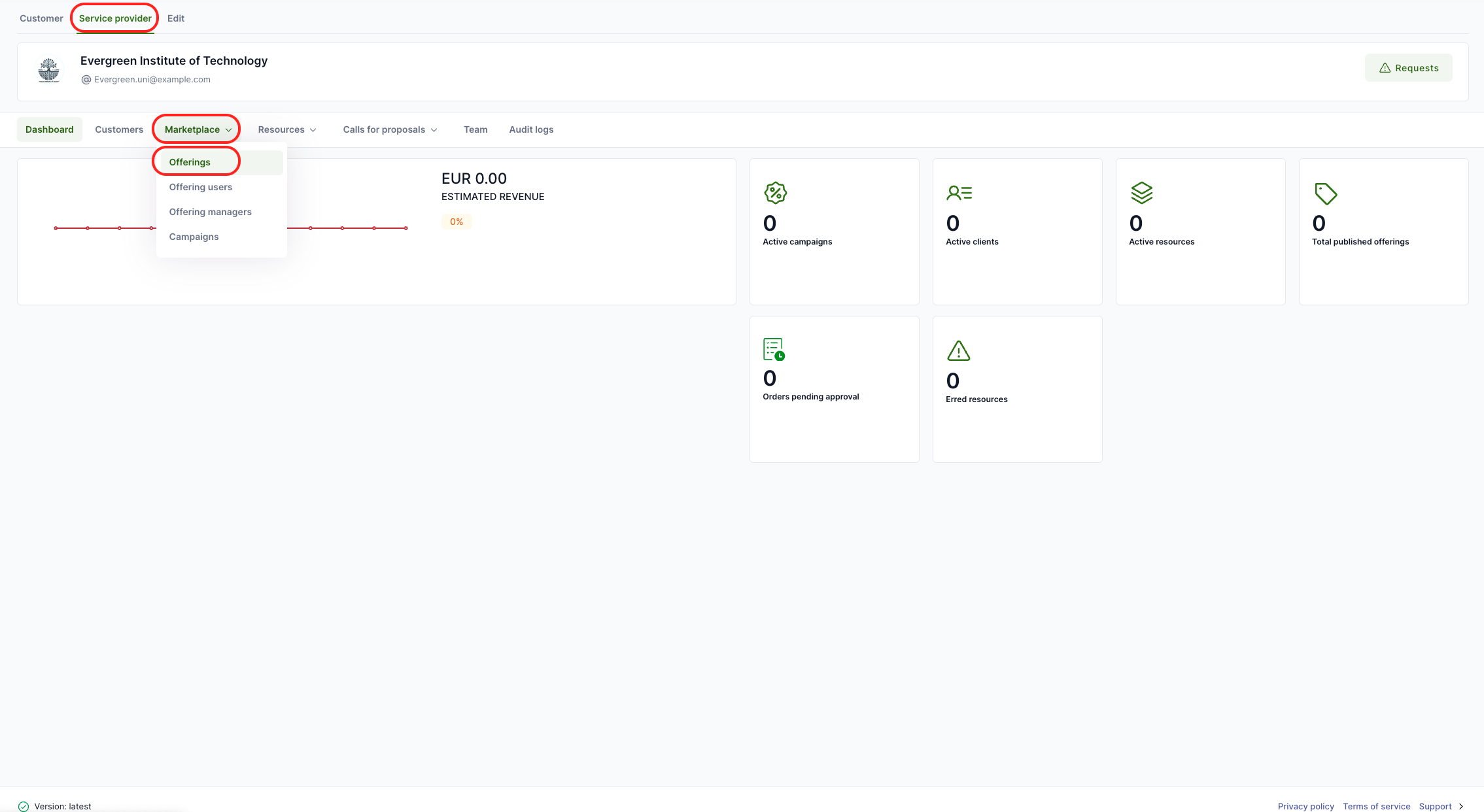1484x812 pixels.
Task: Open the Audit logs tab
Action: pyautogui.click(x=531, y=129)
